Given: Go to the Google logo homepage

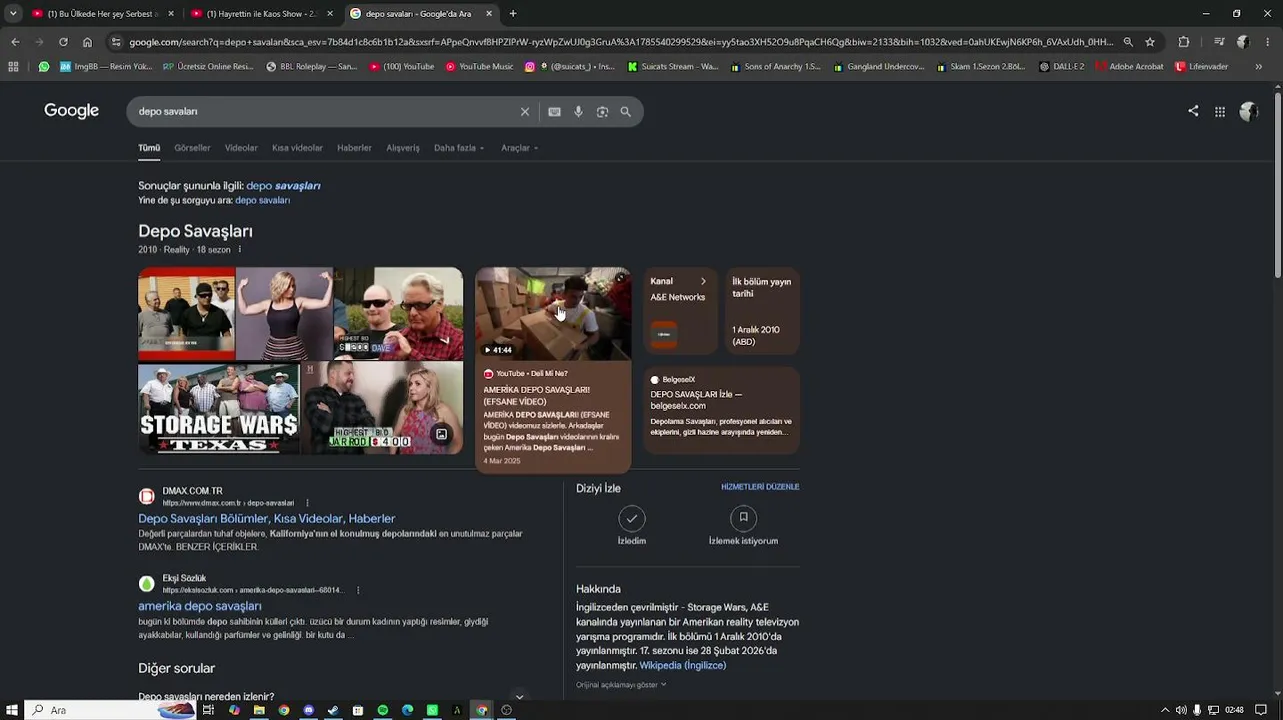Looking at the screenshot, I should [x=71, y=111].
